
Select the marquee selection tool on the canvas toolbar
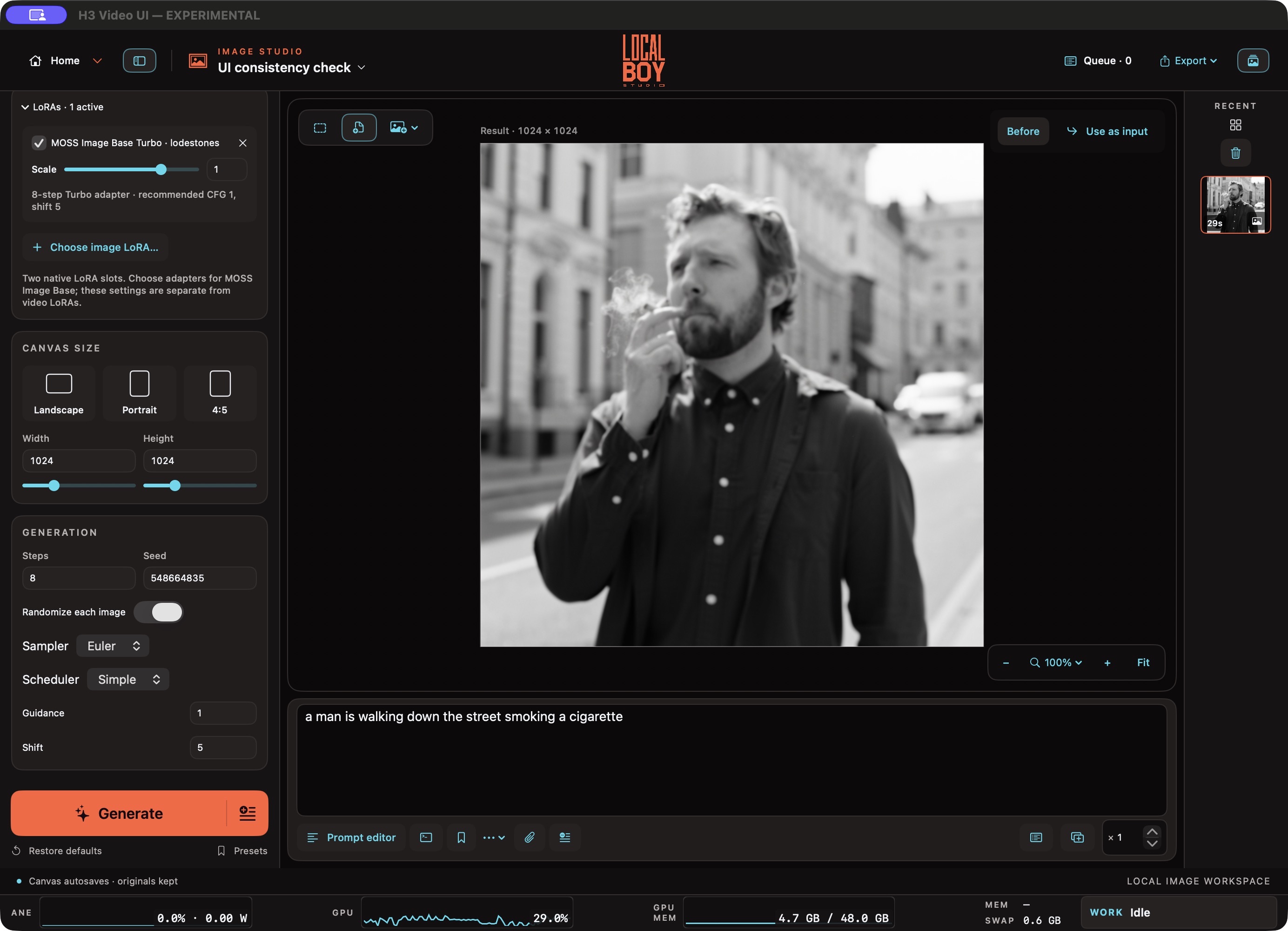pos(320,128)
